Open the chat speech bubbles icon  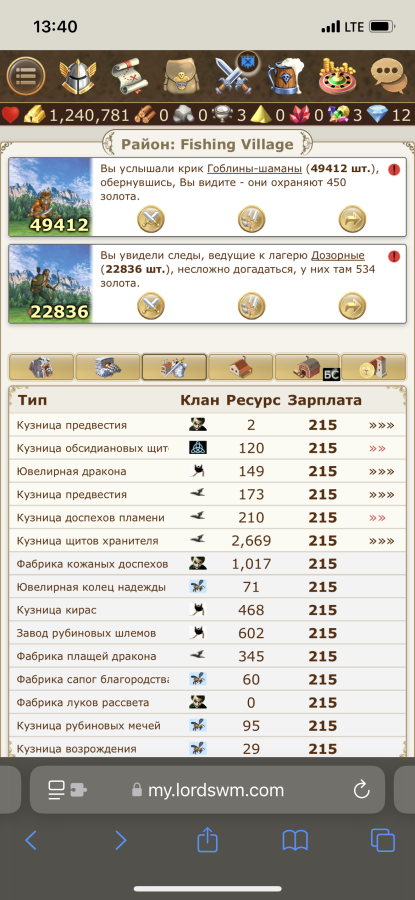(389, 76)
